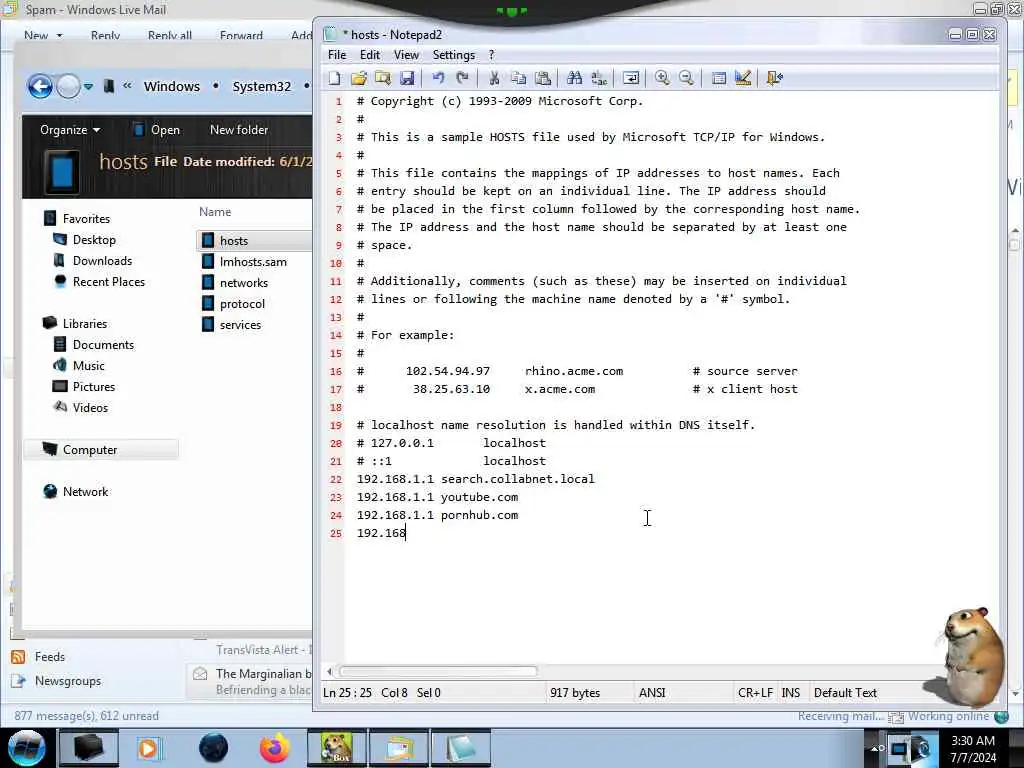This screenshot has width=1024, height=768.
Task: Open the Replace tool icon
Action: [599, 78]
